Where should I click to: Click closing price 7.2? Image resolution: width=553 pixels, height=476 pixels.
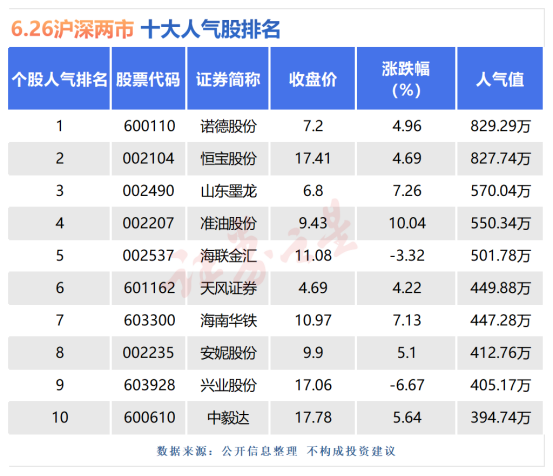click(313, 126)
